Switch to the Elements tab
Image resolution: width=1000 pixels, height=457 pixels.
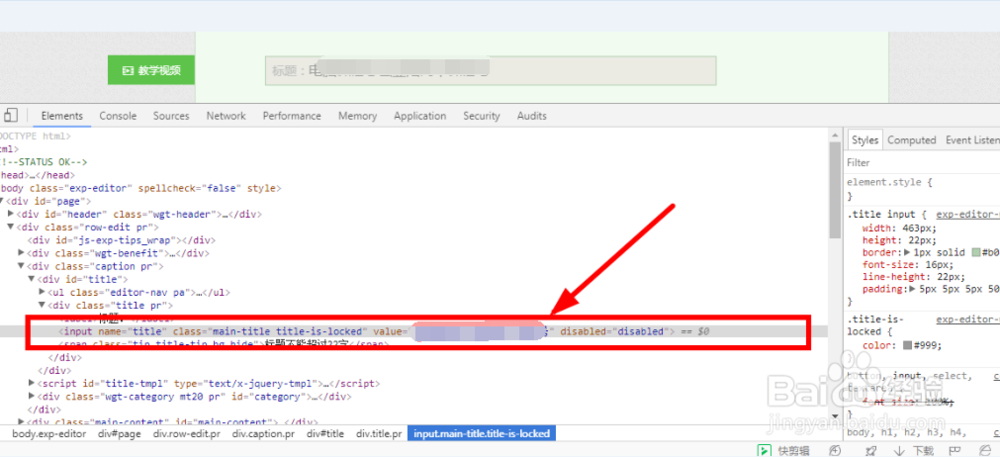(x=62, y=116)
